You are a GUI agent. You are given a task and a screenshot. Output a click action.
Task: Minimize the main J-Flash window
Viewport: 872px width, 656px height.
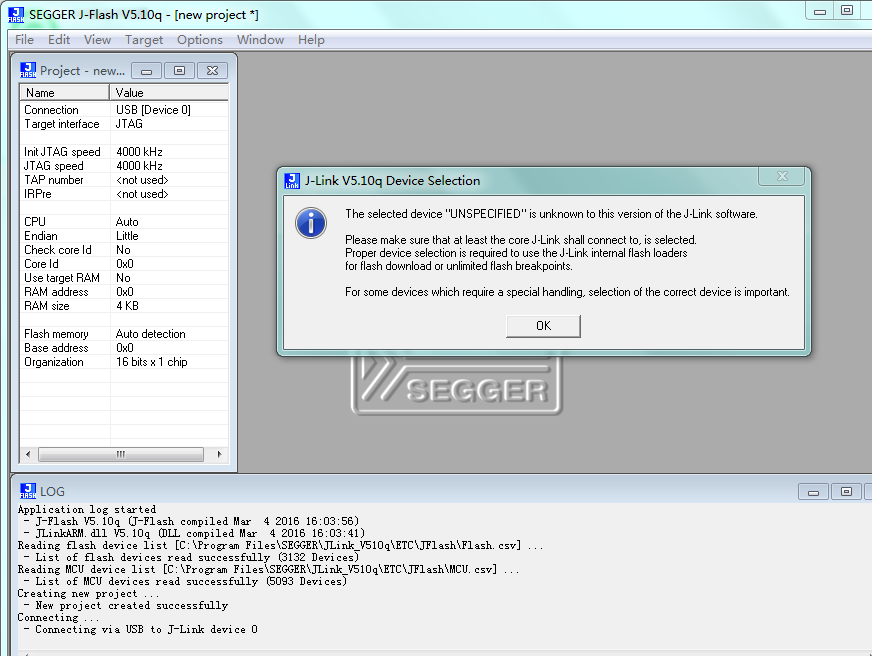click(x=820, y=11)
